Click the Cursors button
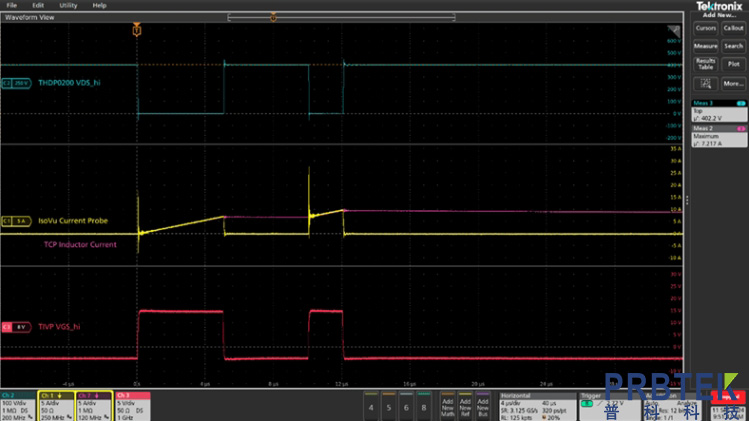The height and width of the screenshot is (421, 749). tap(706, 28)
